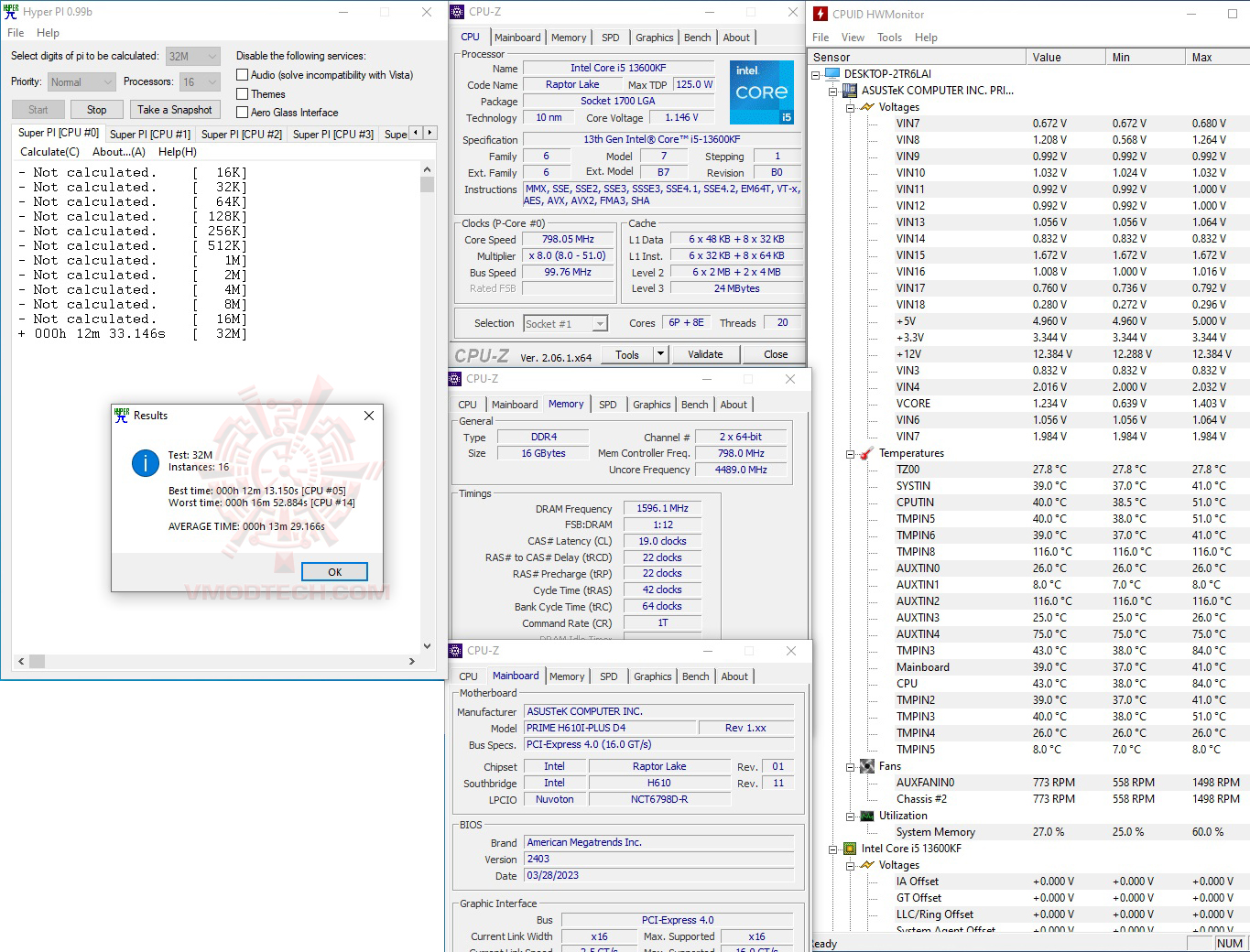Click the Hyper PI horizontal scrollbar thumb
This screenshot has width=1250, height=952.
[38, 661]
